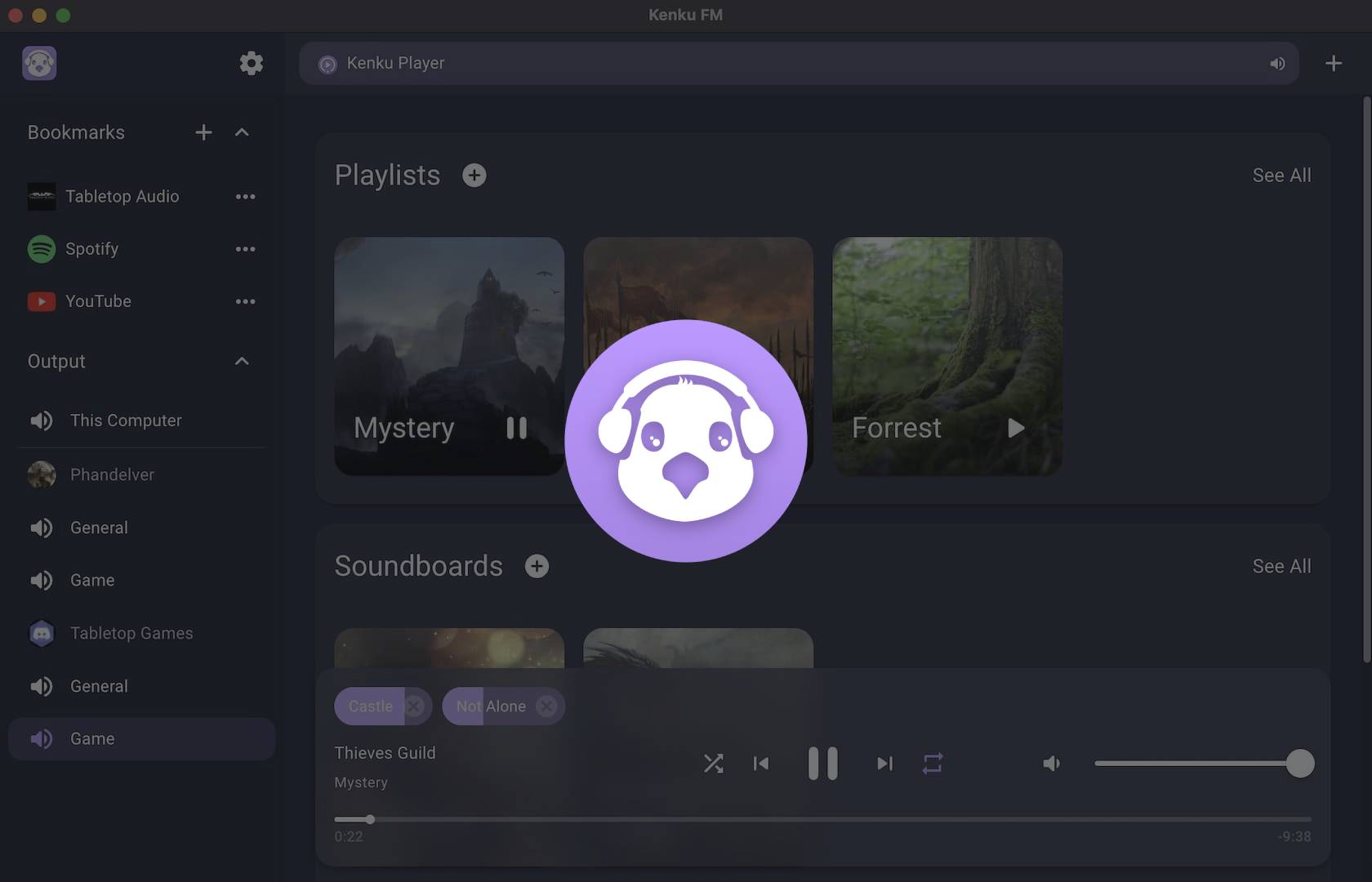Skip to the next track
This screenshot has height=882, width=1372.
pos(884,764)
